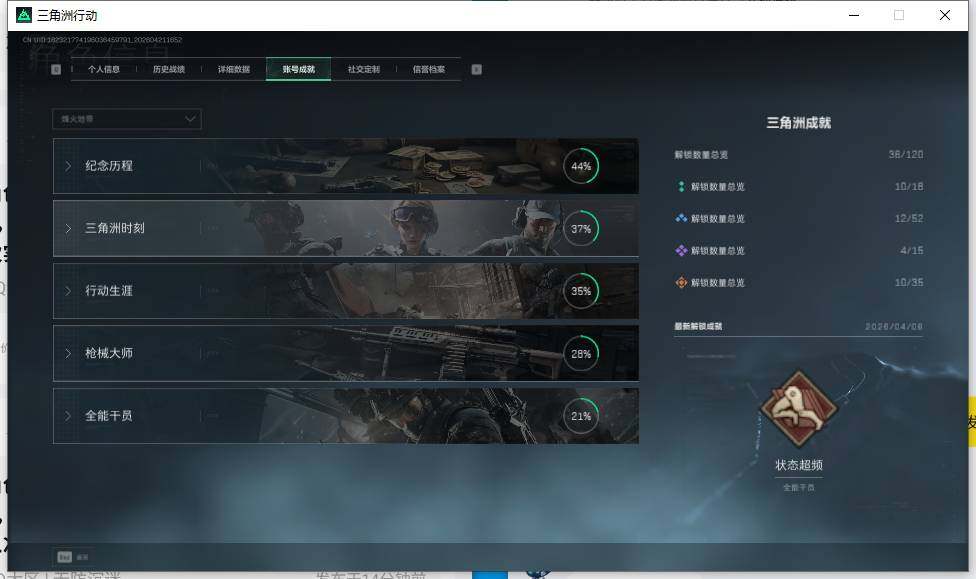Viewport: 976px width, 579px height.
Task: Click the orange achievement tier icon beside 10/35
Action: click(x=681, y=283)
